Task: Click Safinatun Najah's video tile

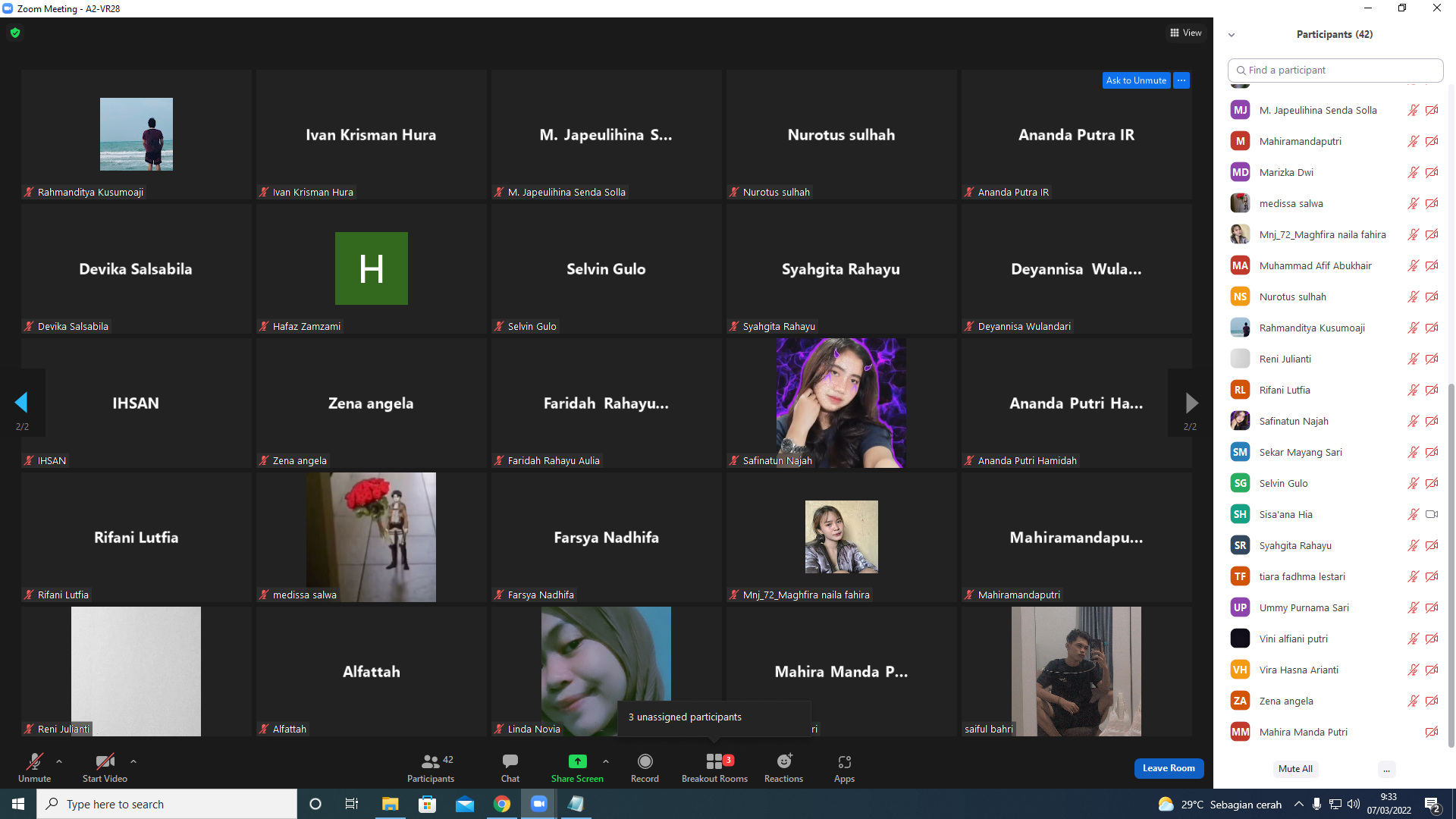Action: tap(841, 403)
